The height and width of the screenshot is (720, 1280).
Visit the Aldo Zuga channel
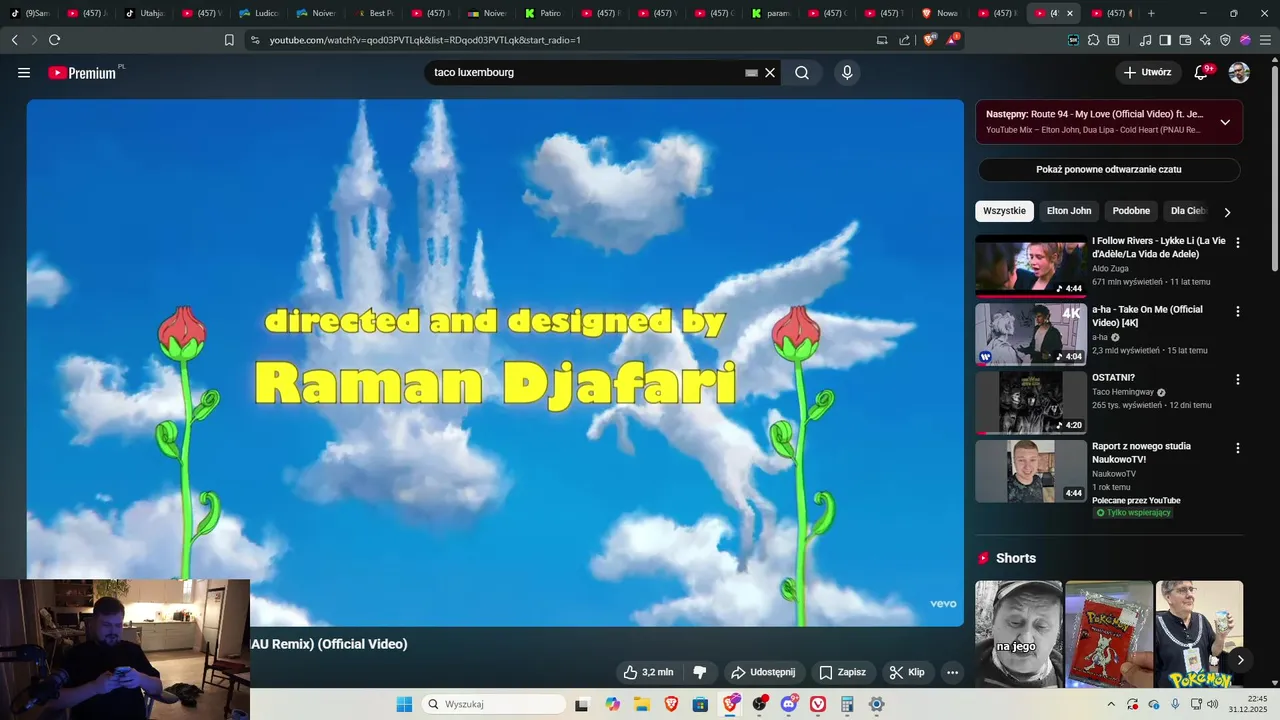[x=1110, y=268]
